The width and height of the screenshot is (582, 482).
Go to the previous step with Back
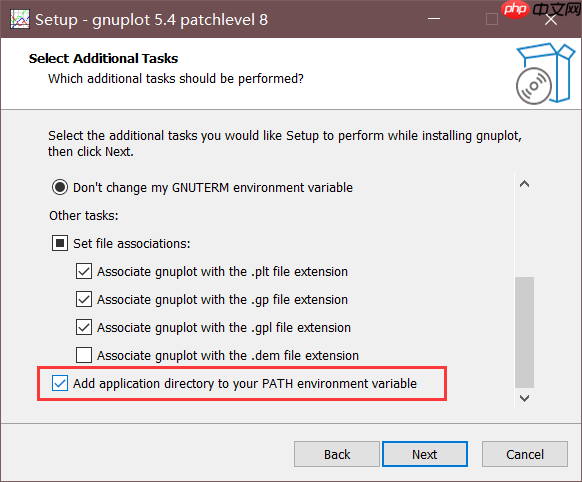[x=337, y=454]
